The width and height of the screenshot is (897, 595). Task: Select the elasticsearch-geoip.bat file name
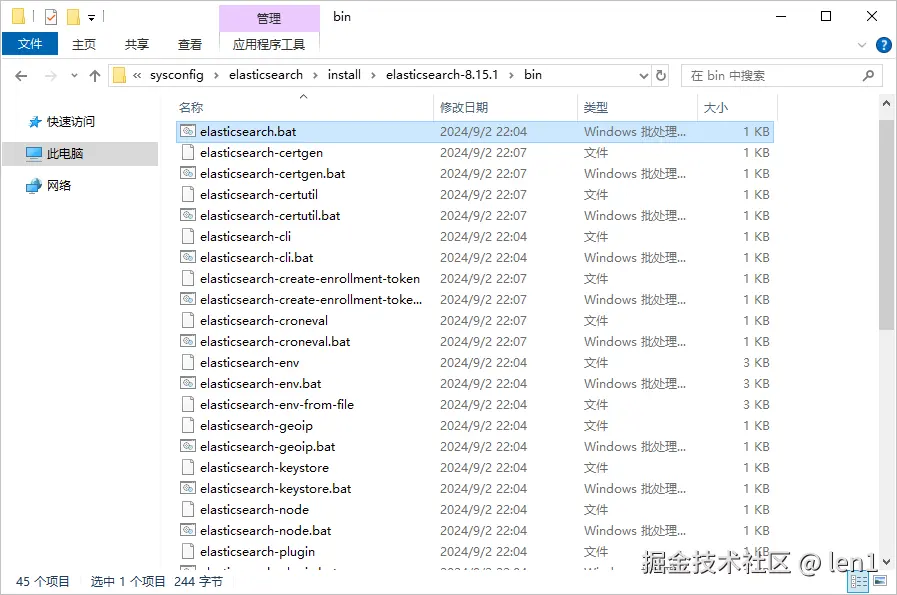[x=267, y=446]
